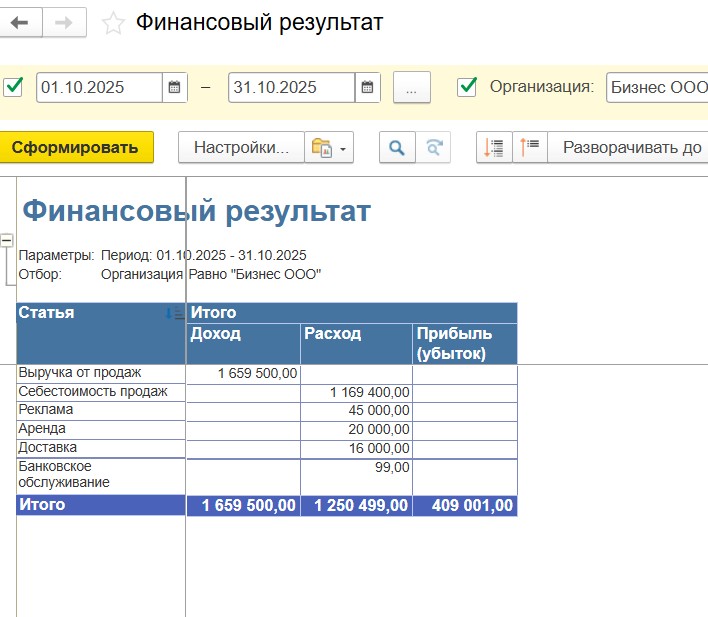
Task: Select the Статья column header
Action: pyautogui.click(x=101, y=333)
